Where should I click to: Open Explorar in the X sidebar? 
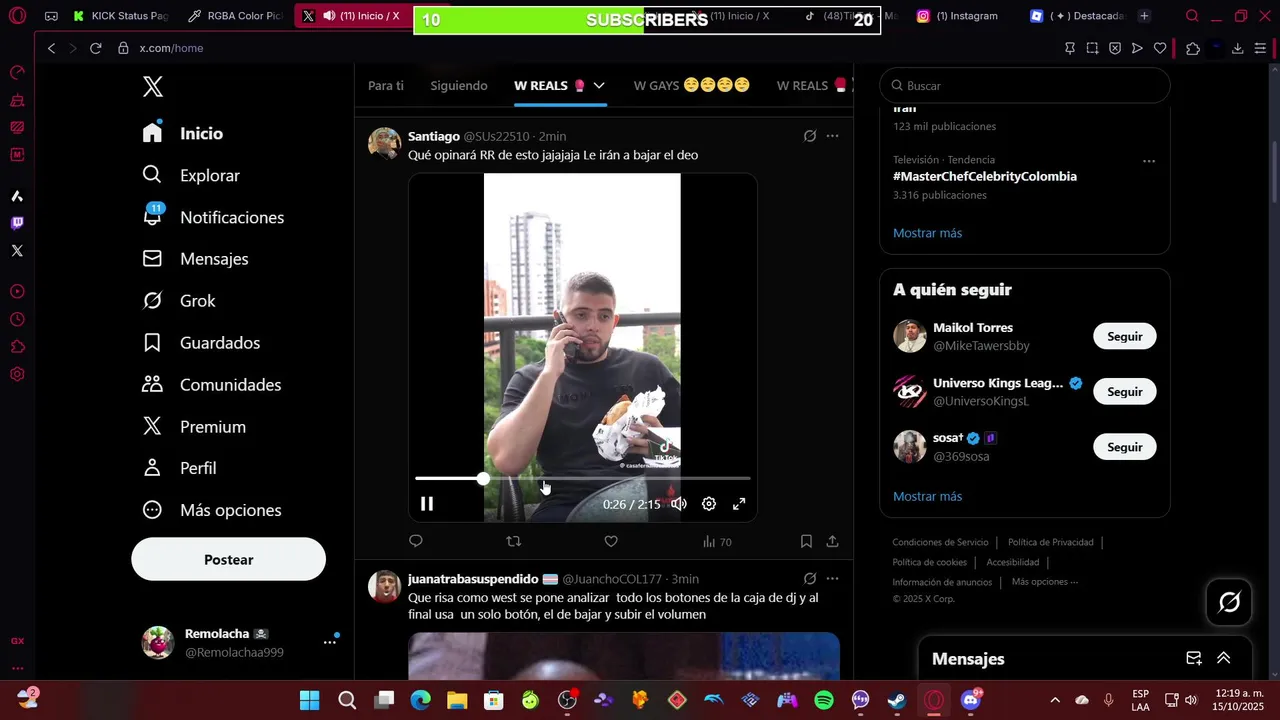[x=191, y=175]
